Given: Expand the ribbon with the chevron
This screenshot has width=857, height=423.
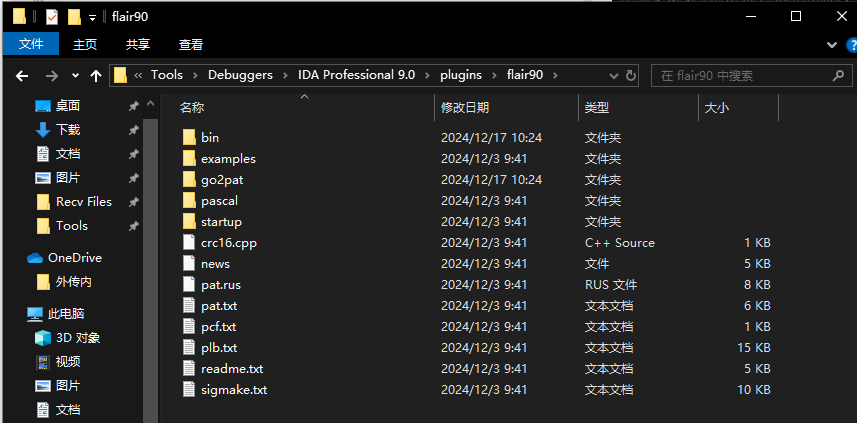Looking at the screenshot, I should coord(832,45).
